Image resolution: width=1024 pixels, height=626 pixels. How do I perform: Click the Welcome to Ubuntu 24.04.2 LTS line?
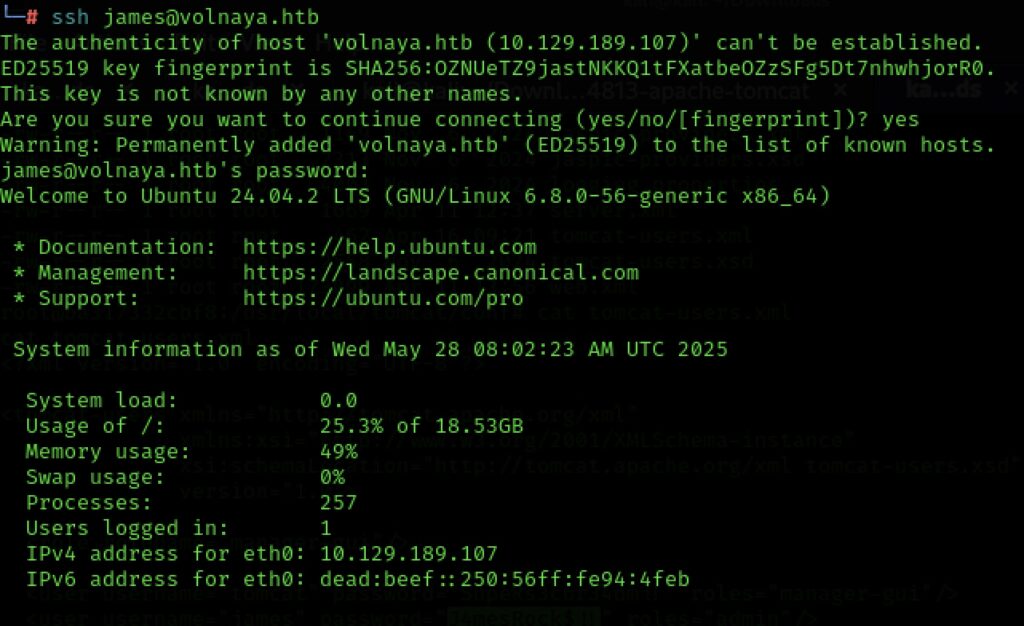415,196
